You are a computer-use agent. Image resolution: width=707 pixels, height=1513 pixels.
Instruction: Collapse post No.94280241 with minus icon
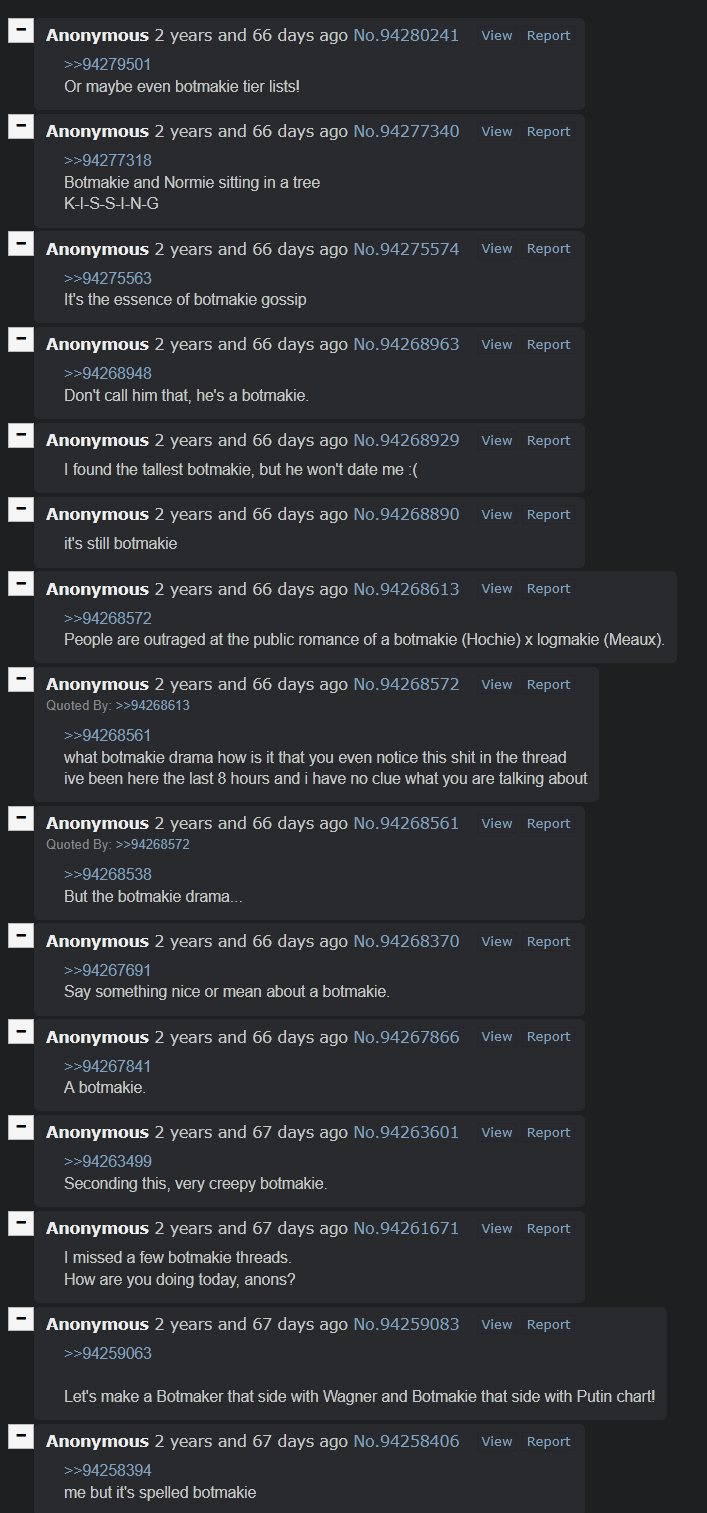[21, 31]
